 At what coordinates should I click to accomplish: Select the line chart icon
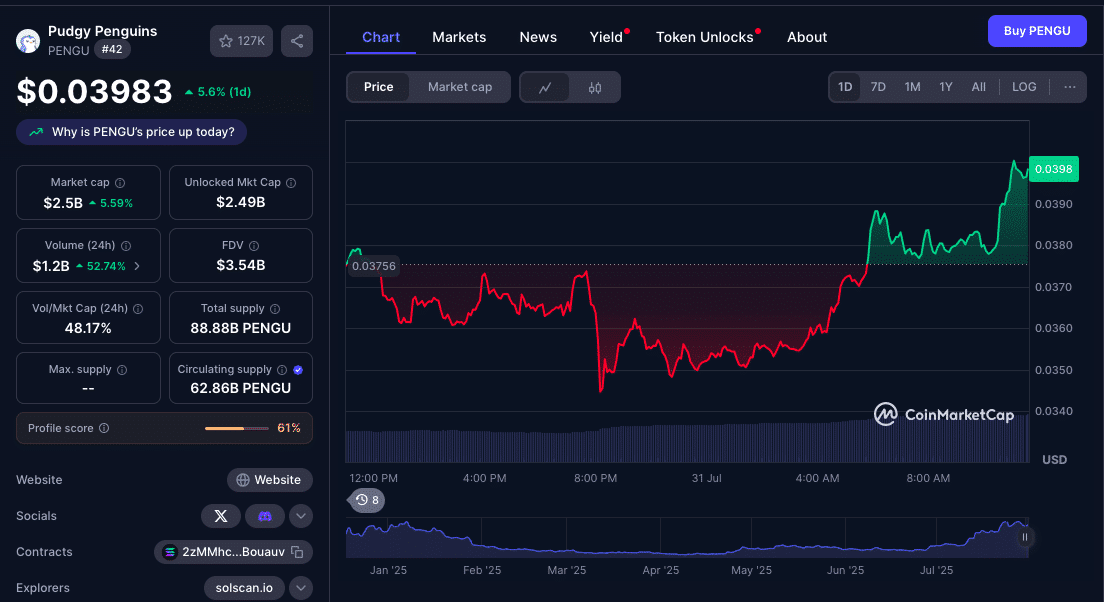tap(545, 87)
